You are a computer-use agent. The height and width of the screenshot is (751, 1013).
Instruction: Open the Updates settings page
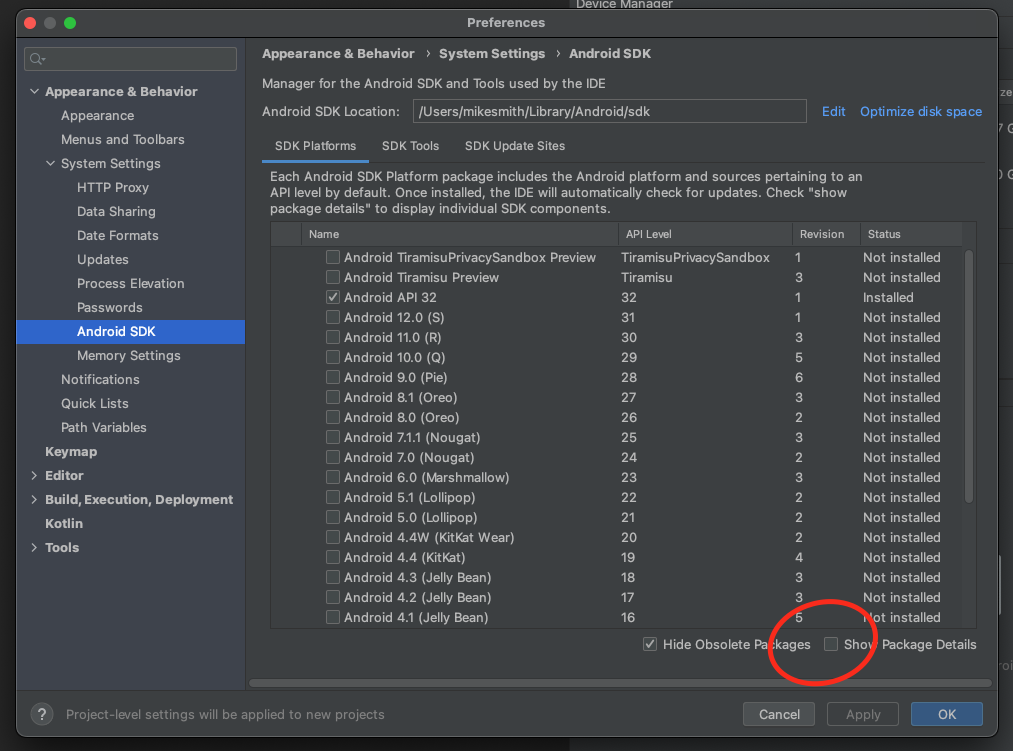(103, 259)
